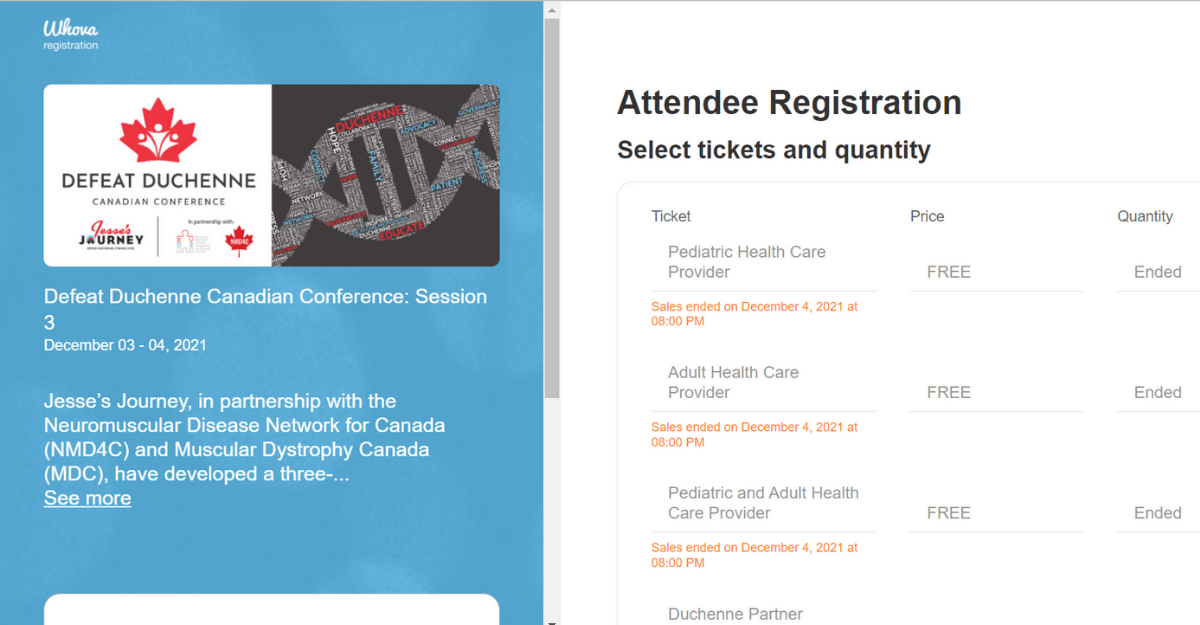The width and height of the screenshot is (1200, 625).
Task: Click the FREE price field for Pediatric ticket
Action: [948, 271]
